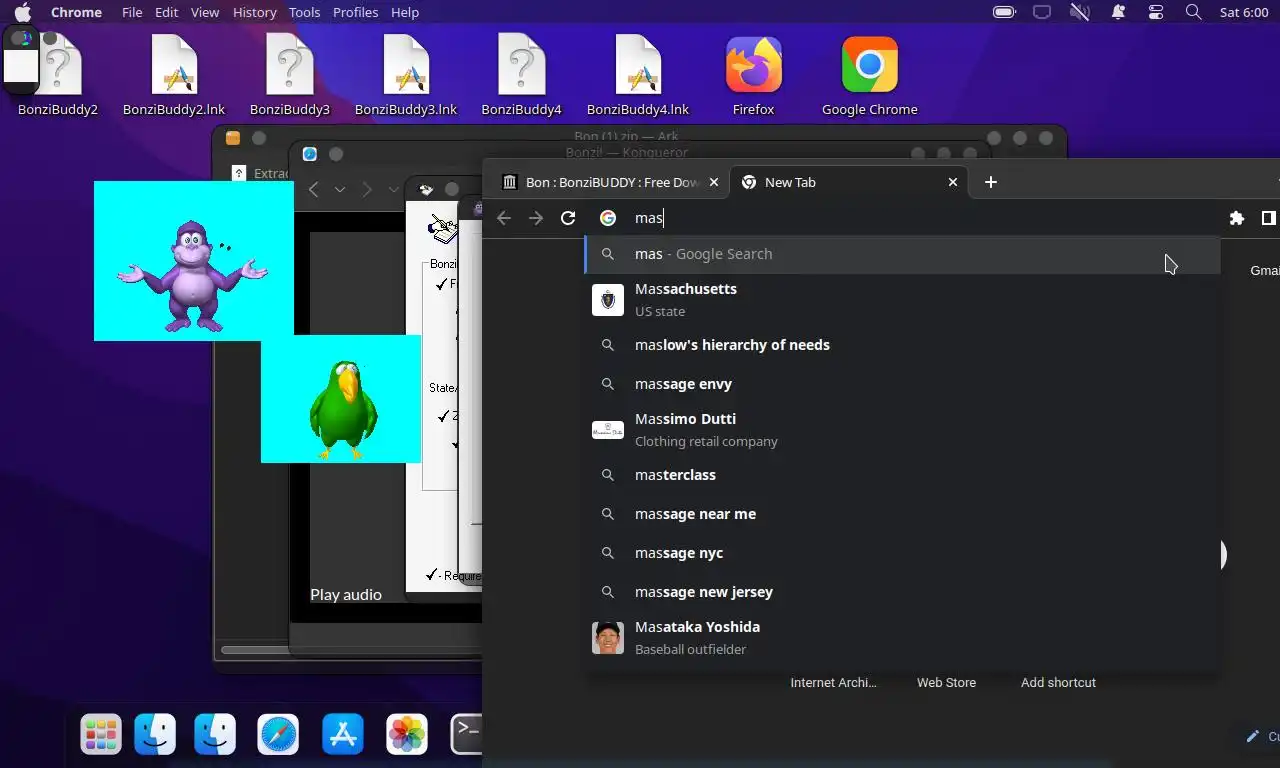Click the Add shortcut button
The image size is (1280, 768).
point(1058,682)
